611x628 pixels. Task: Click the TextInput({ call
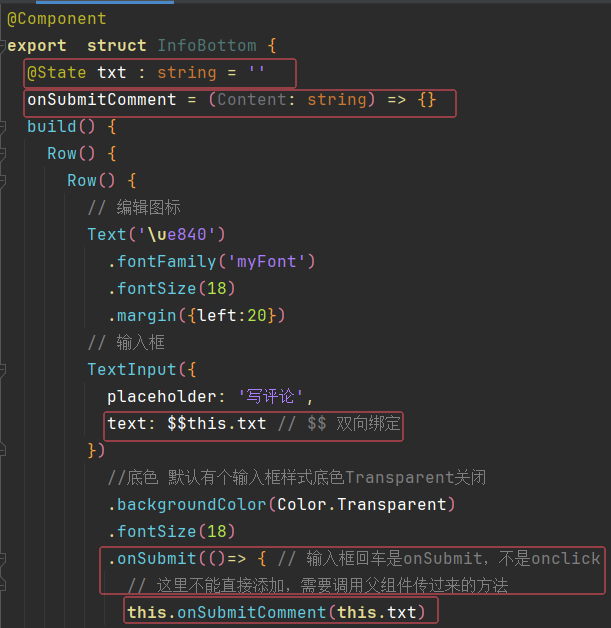(142, 370)
